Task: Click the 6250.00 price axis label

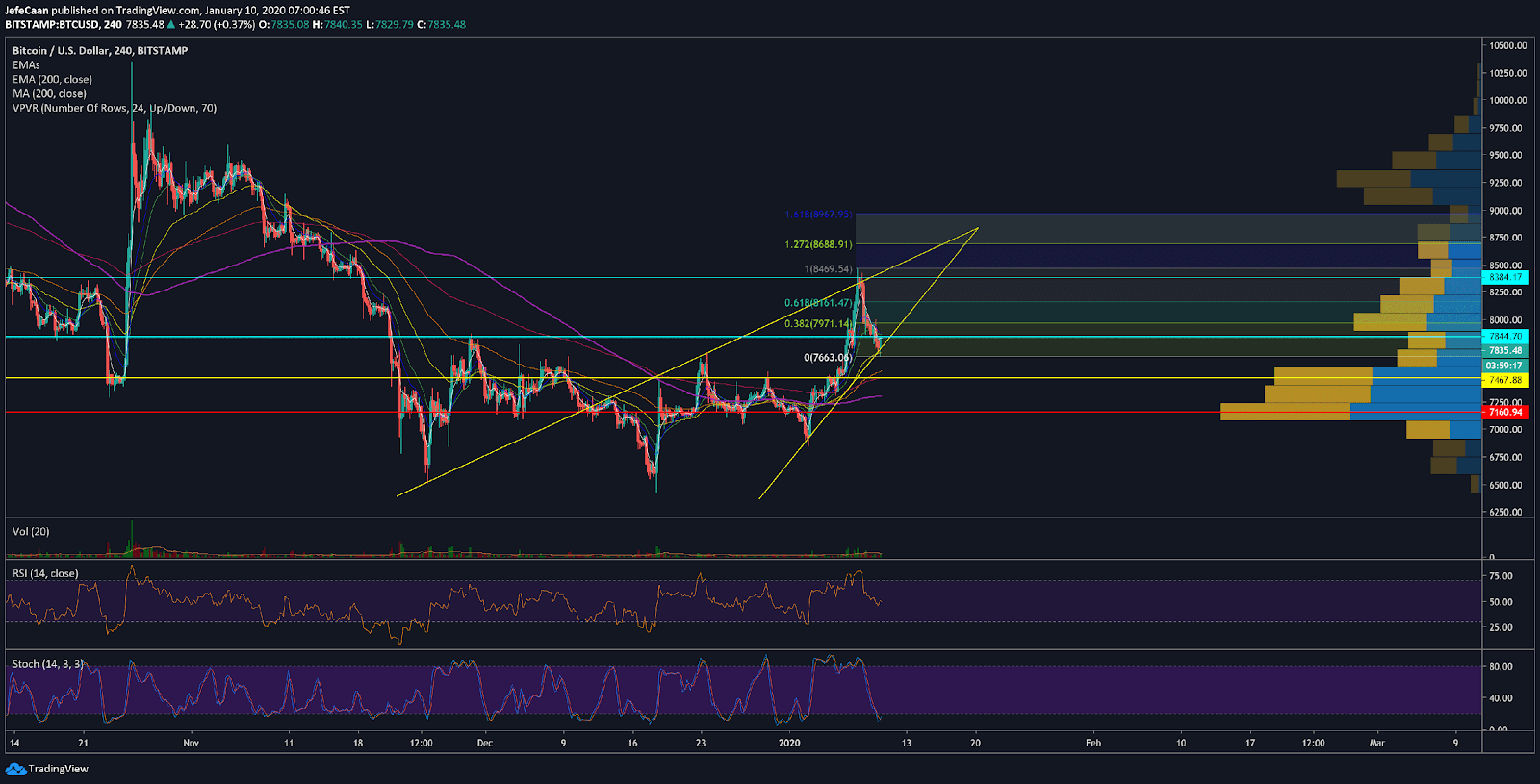Action: tap(1506, 512)
